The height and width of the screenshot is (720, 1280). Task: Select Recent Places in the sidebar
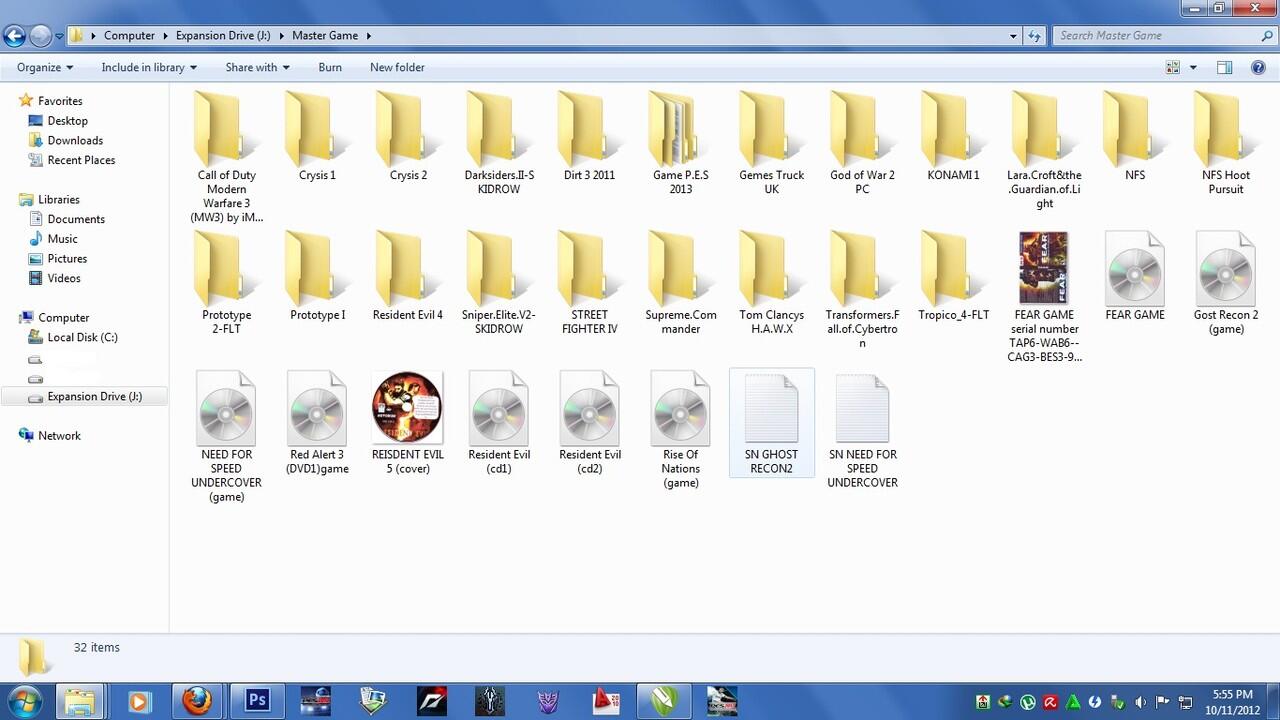[x=81, y=160]
